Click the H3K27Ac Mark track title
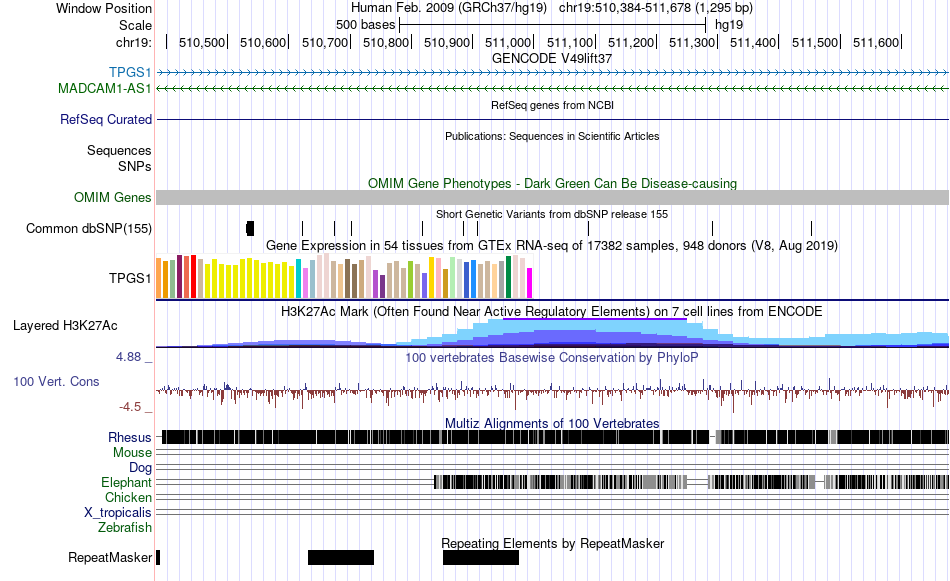 (552, 311)
